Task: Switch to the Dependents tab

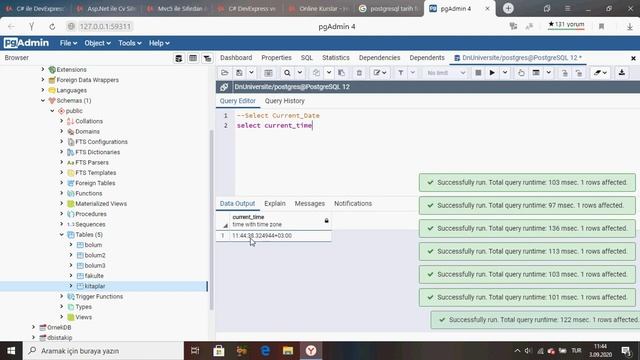Action: coord(427,58)
